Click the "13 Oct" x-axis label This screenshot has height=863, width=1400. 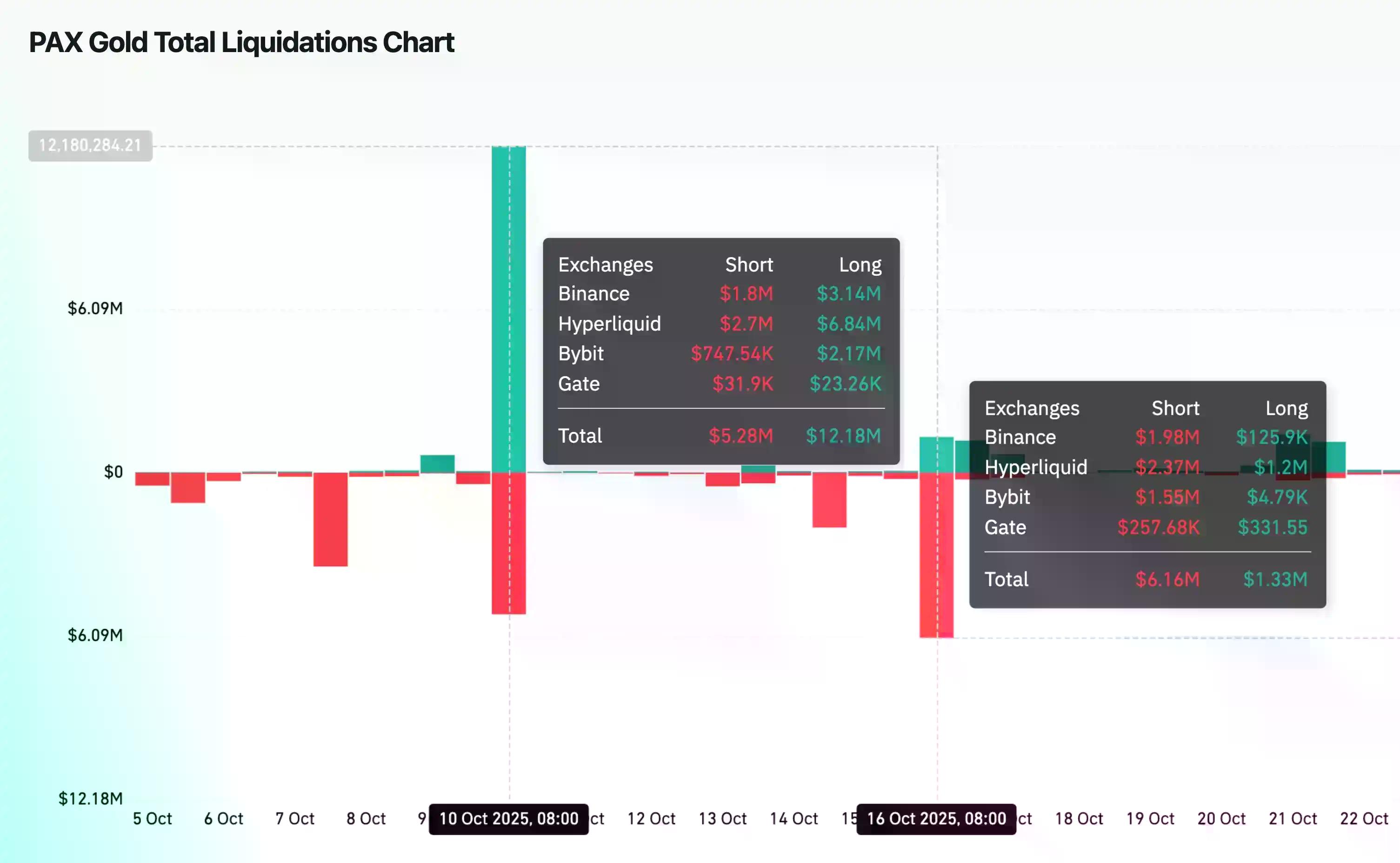tap(722, 818)
